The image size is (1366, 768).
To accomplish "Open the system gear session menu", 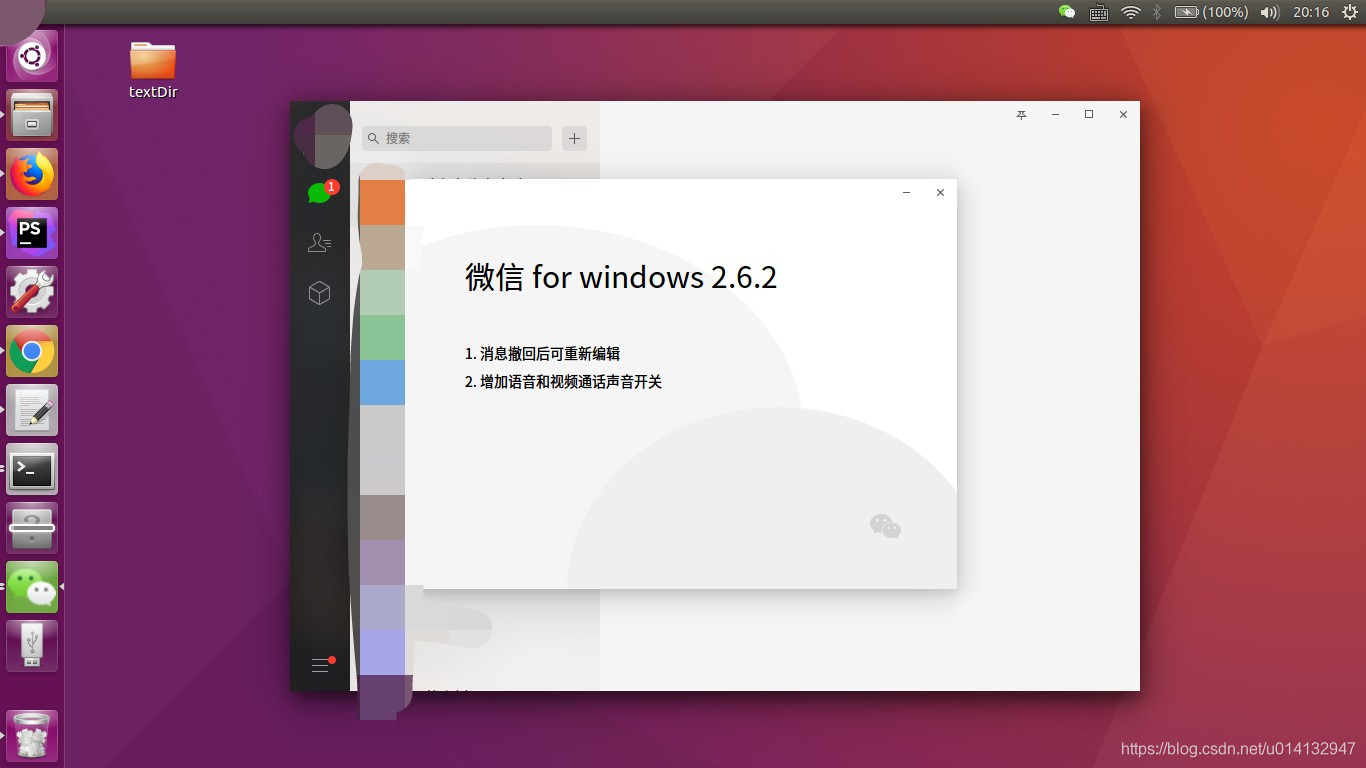I will click(1350, 12).
